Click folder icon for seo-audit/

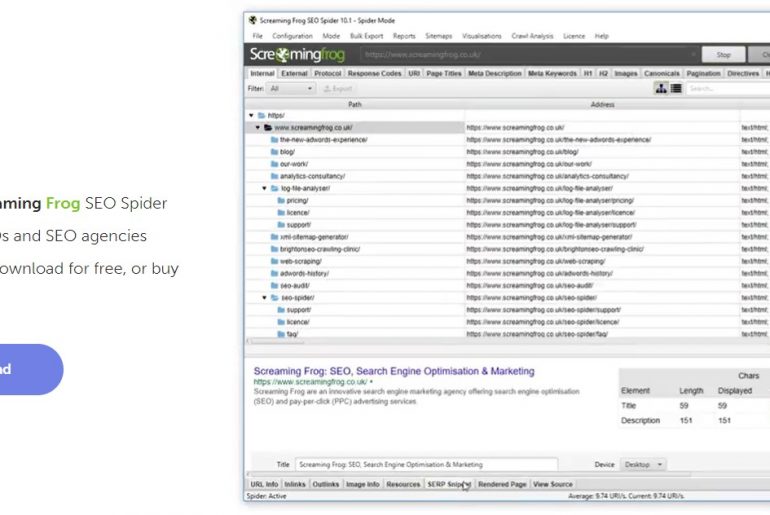pos(275,286)
